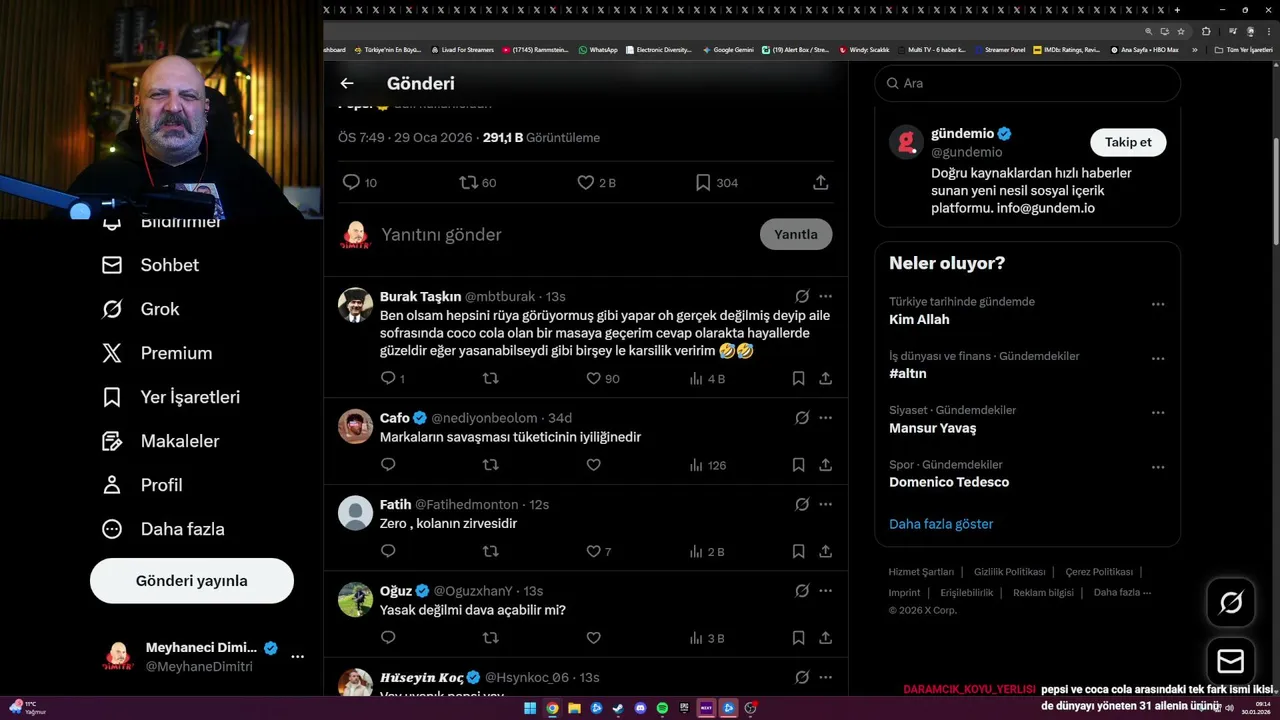Open more menu for #altın trend

click(x=1158, y=358)
